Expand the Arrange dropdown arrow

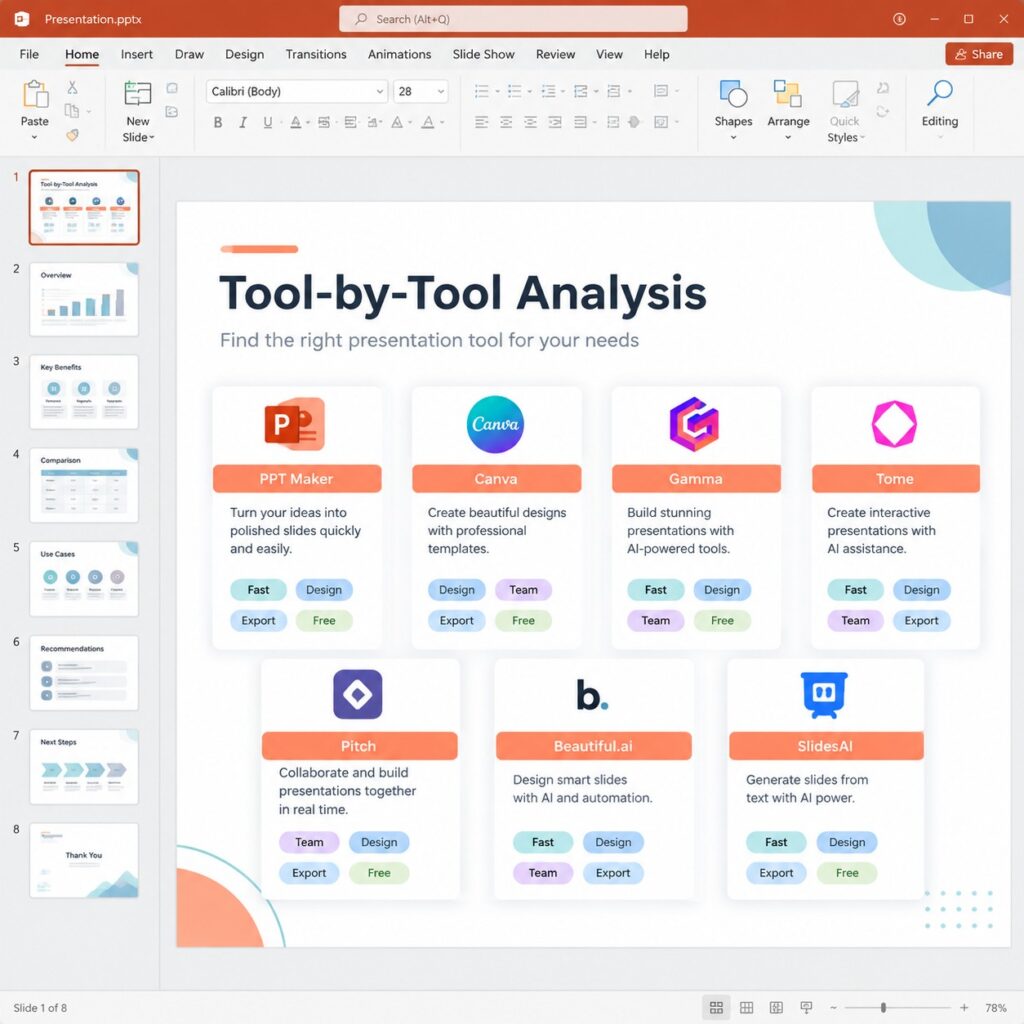788,137
